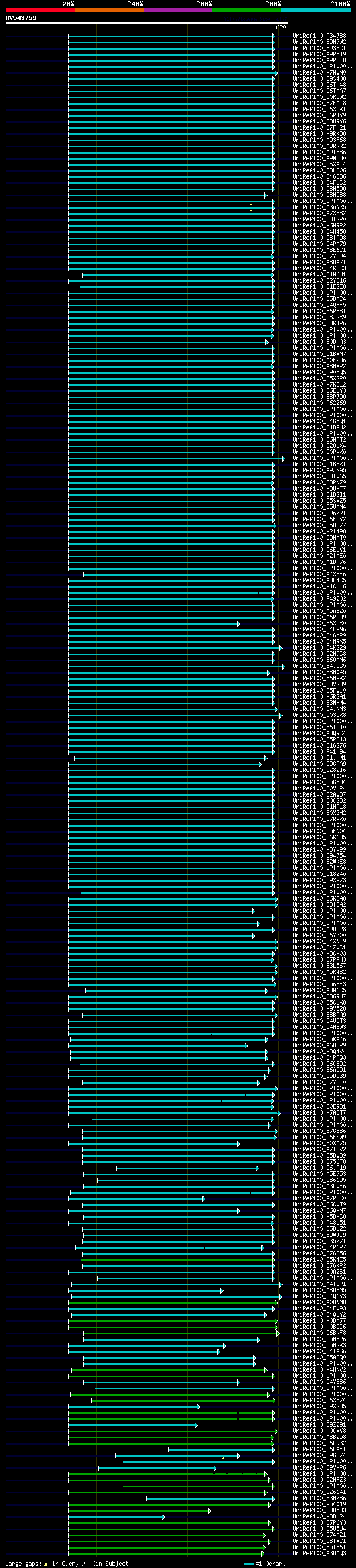Select hit UniRef100_B9H7W2
356x1568 pixels.
point(319,42)
